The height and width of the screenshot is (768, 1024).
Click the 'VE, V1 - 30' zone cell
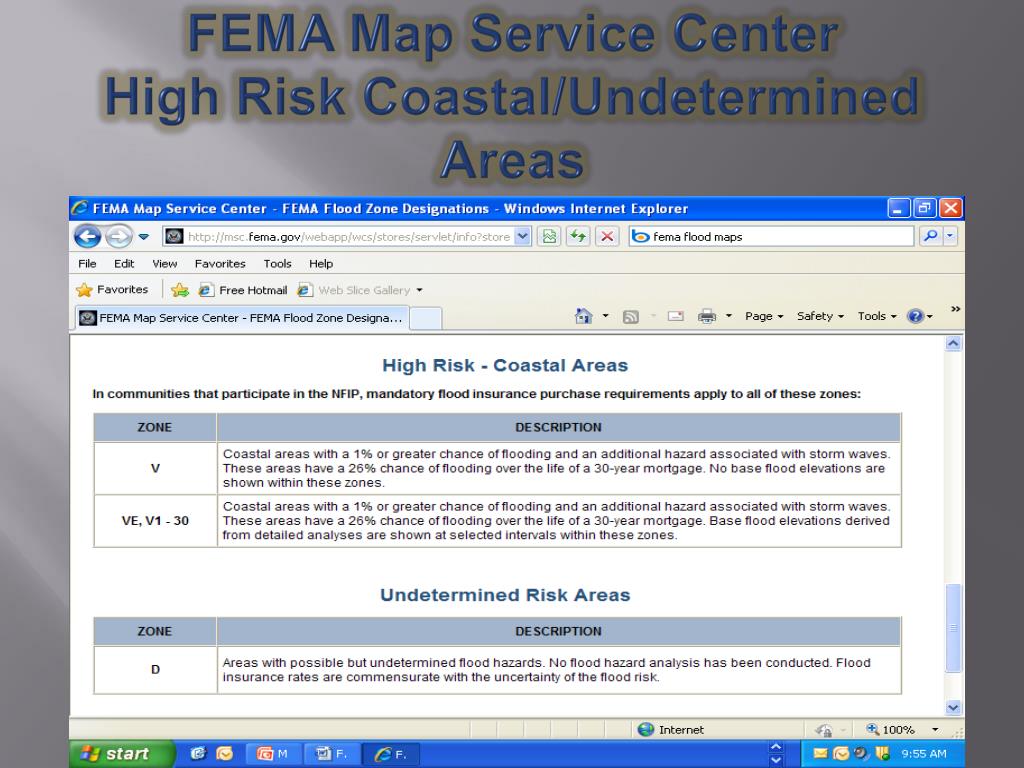[x=155, y=520]
